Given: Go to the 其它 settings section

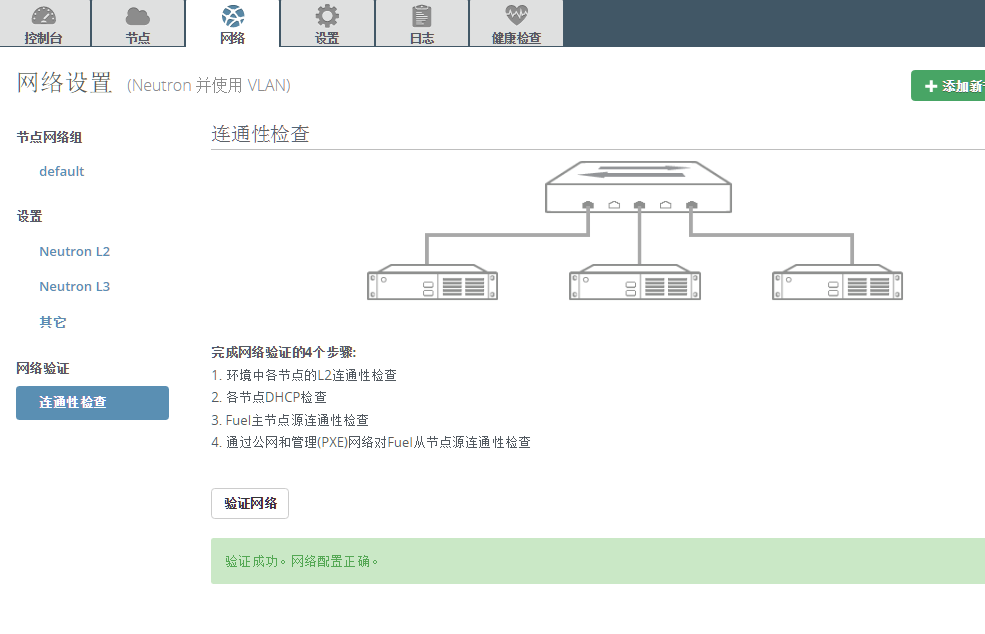Looking at the screenshot, I should click(x=53, y=323).
